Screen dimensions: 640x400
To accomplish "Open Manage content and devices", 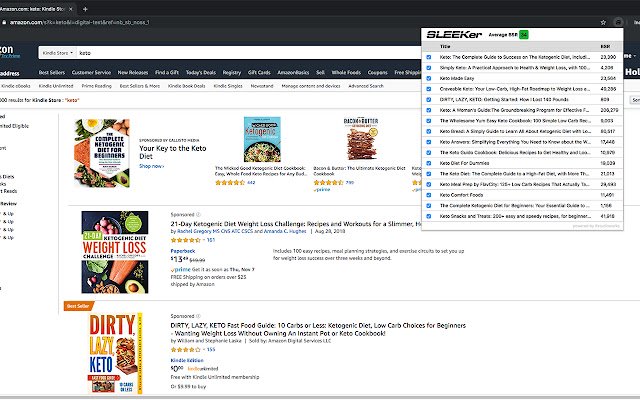I will [x=311, y=86].
